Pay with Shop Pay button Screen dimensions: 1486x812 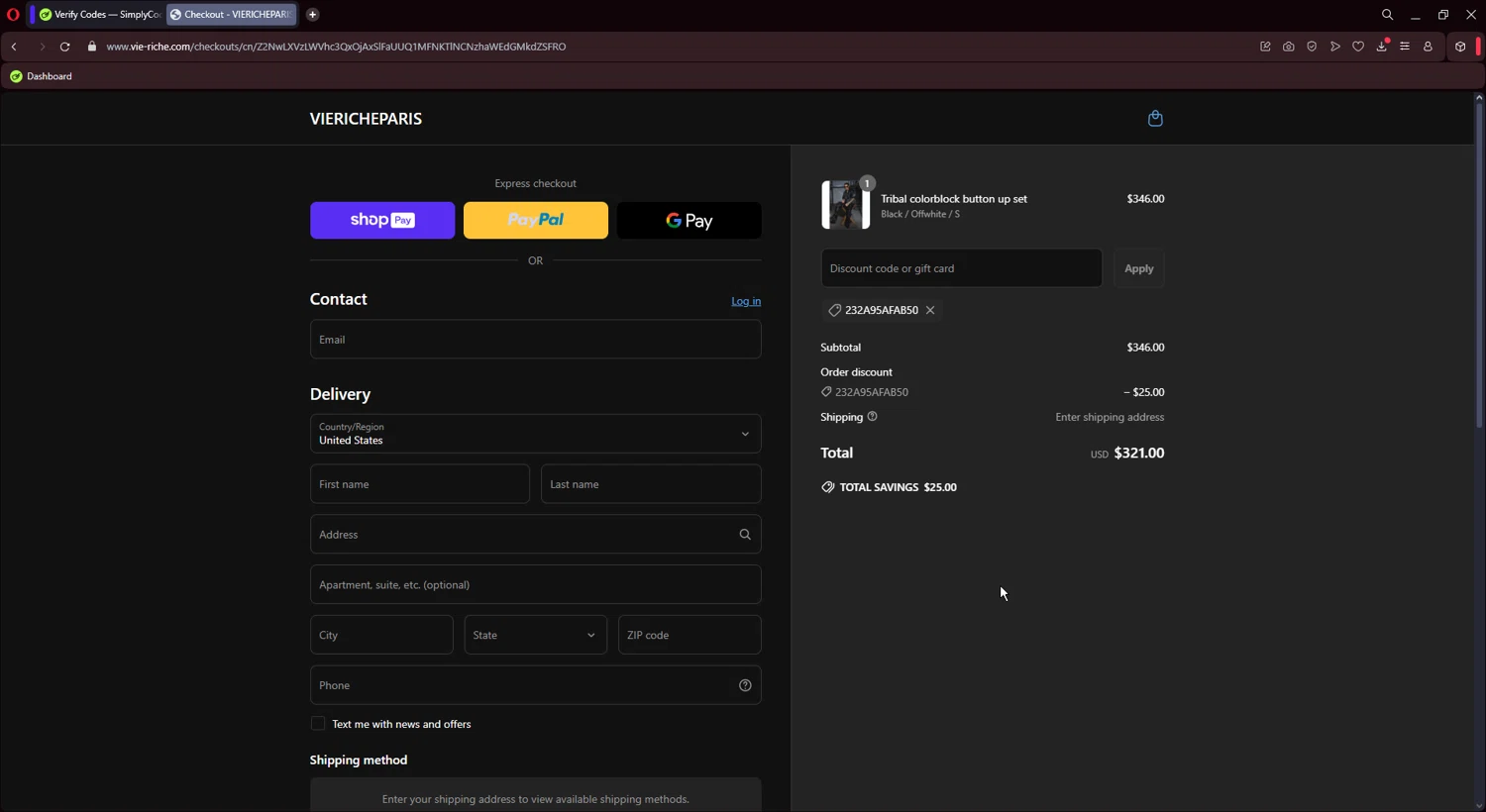point(382,220)
